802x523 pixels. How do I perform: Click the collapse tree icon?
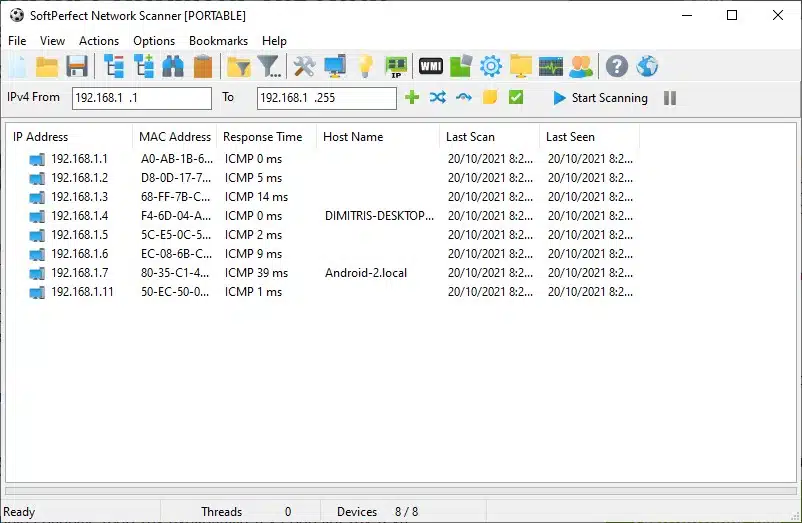(114, 67)
